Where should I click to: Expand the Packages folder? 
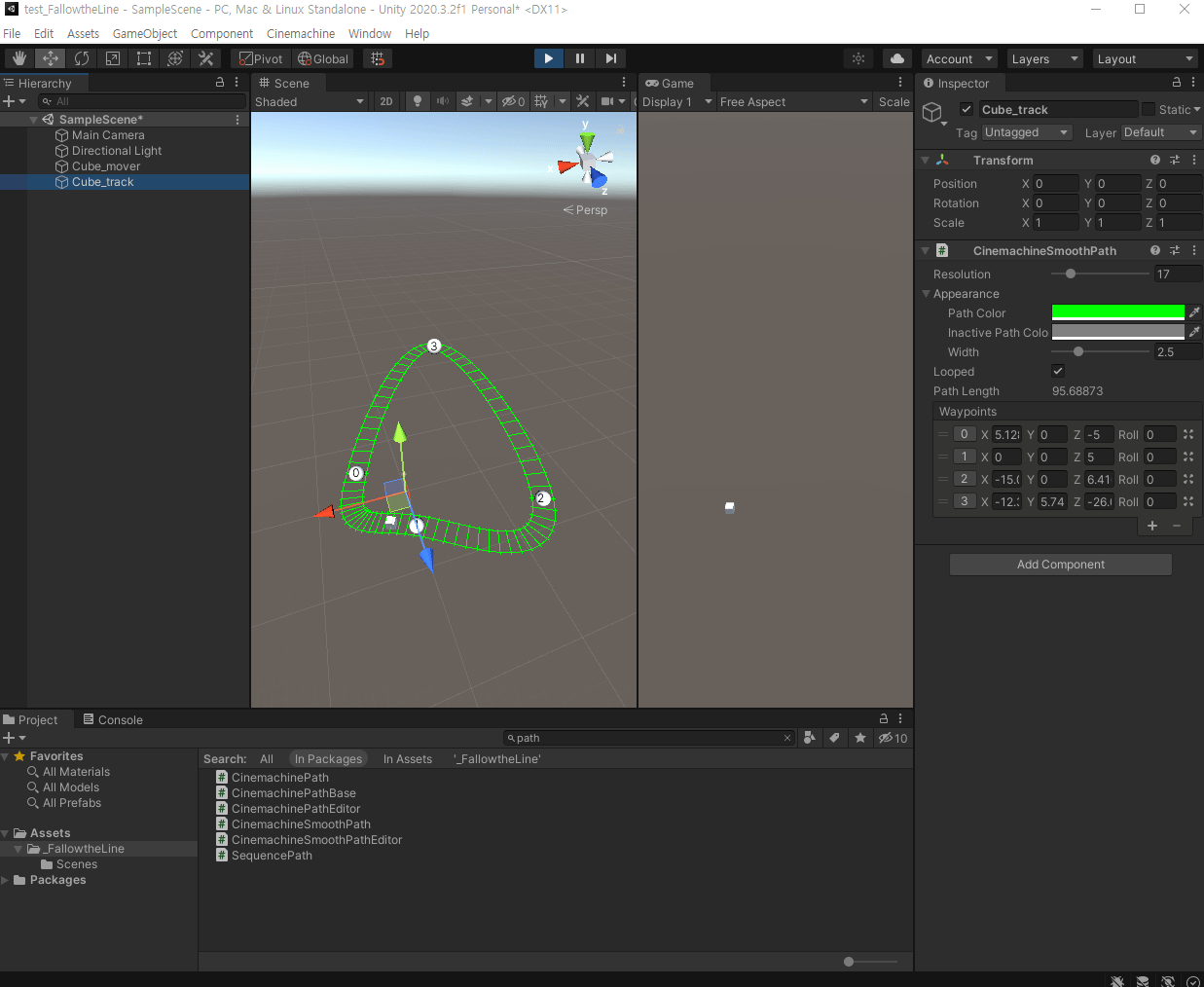tap(6, 880)
